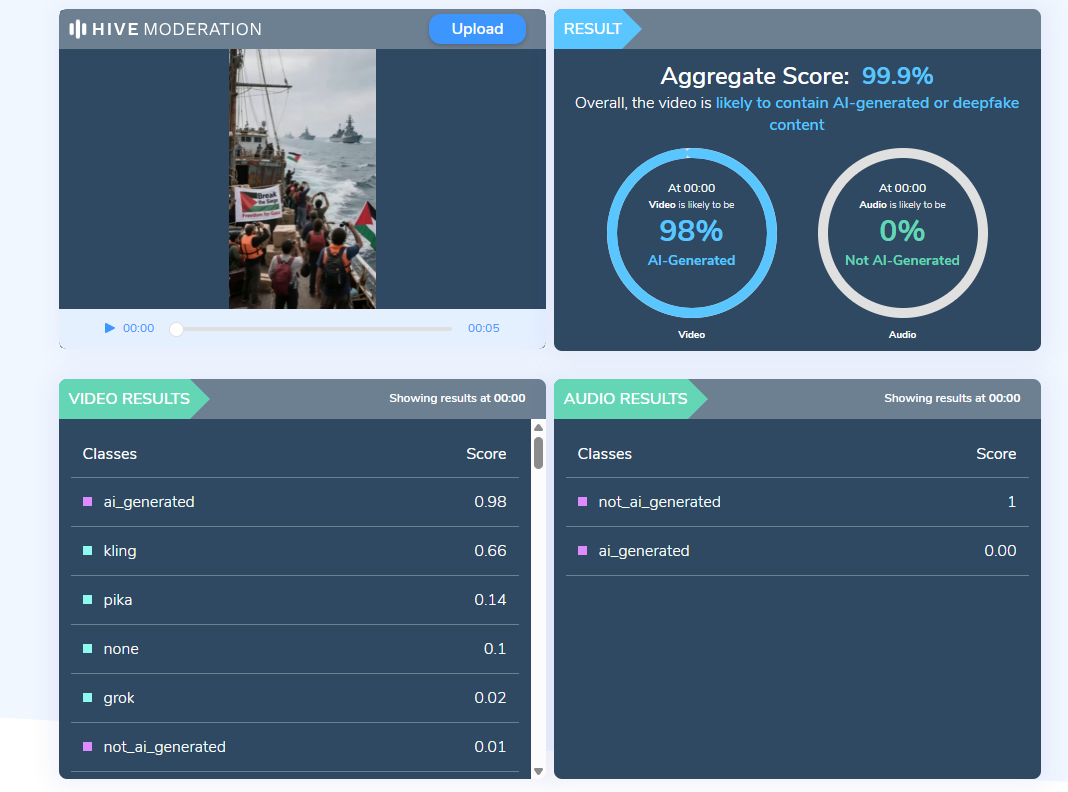The height and width of the screenshot is (792, 1068).
Task: Click the kling class color marker
Action: click(x=88, y=551)
